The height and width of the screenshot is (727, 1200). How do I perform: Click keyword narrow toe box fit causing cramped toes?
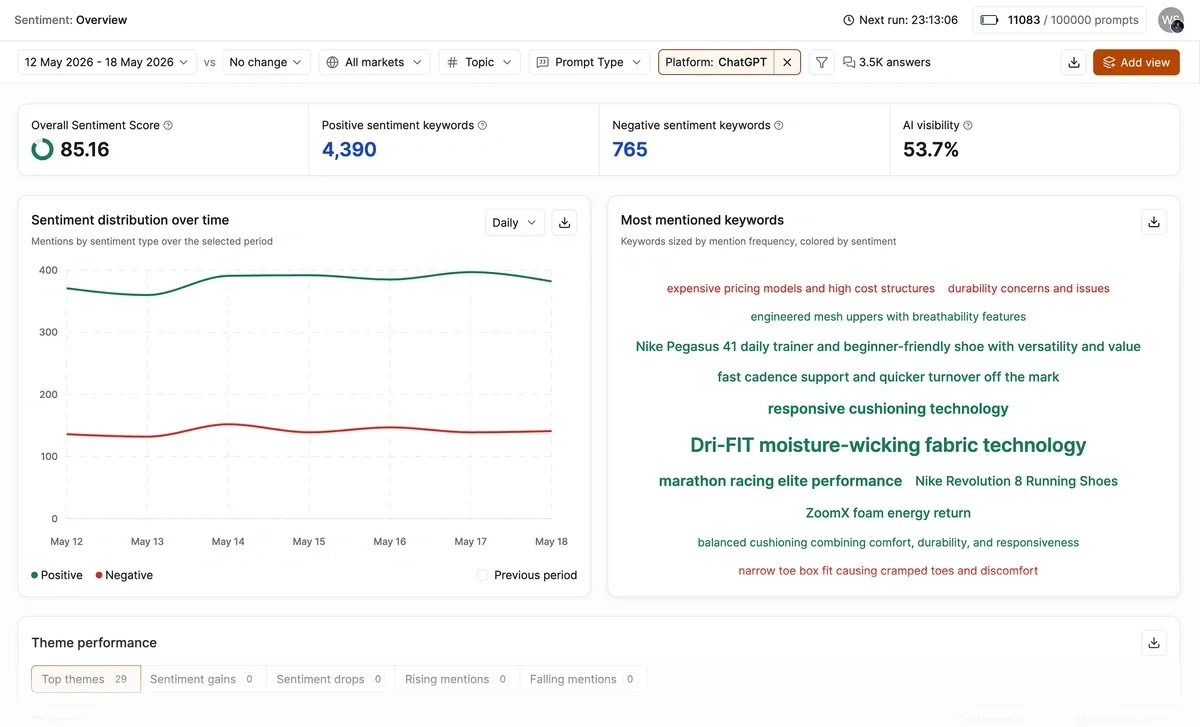(x=888, y=571)
